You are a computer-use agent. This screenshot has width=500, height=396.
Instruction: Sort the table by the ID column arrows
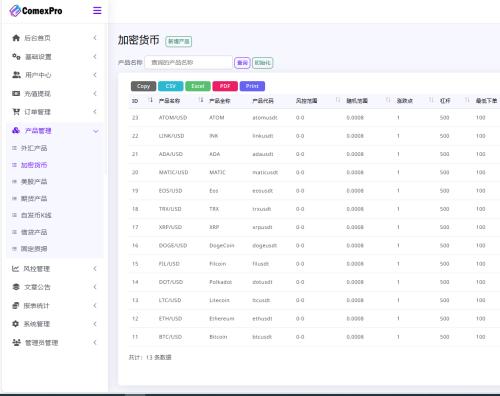tap(151, 100)
